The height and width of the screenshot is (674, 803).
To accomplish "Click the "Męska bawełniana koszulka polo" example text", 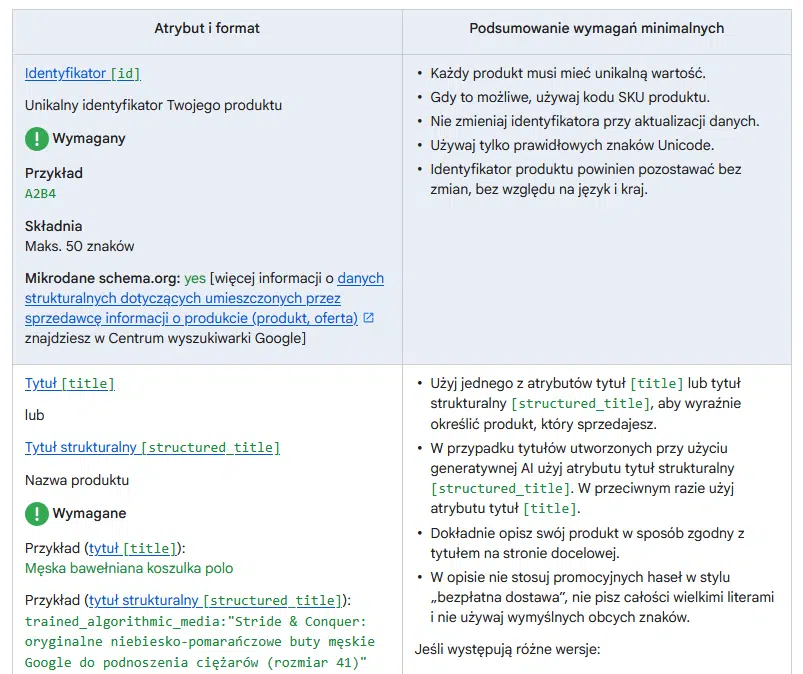I will pyautogui.click(x=129, y=568).
